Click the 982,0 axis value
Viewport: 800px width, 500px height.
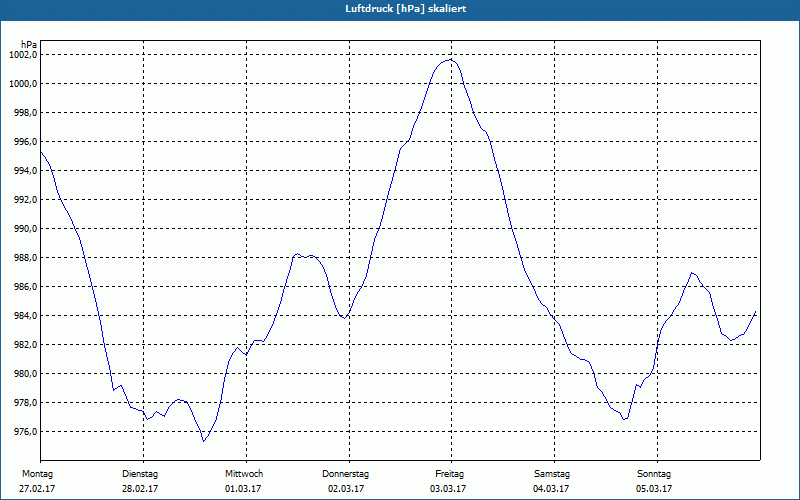point(25,345)
